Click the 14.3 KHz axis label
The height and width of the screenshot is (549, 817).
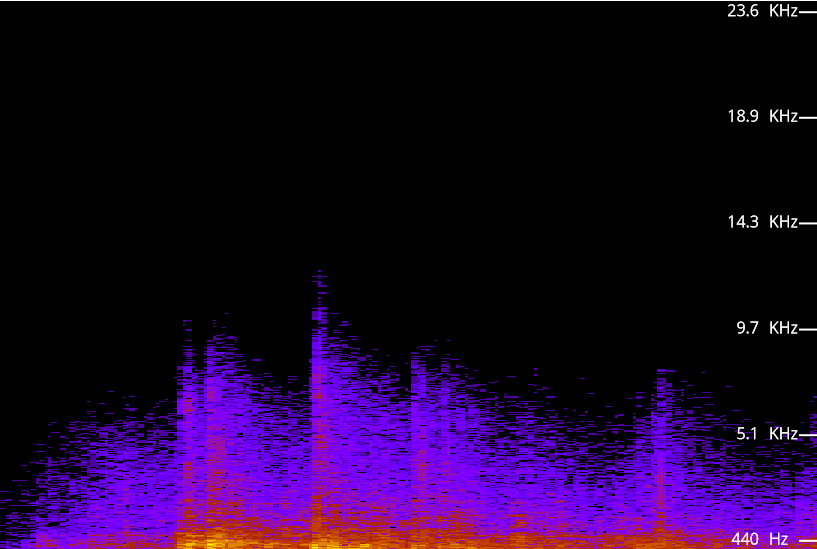762,222
